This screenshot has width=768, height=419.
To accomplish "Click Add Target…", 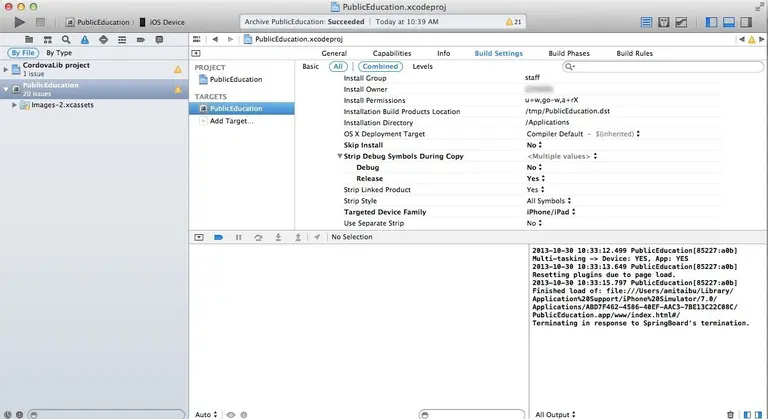I will (x=232, y=121).
